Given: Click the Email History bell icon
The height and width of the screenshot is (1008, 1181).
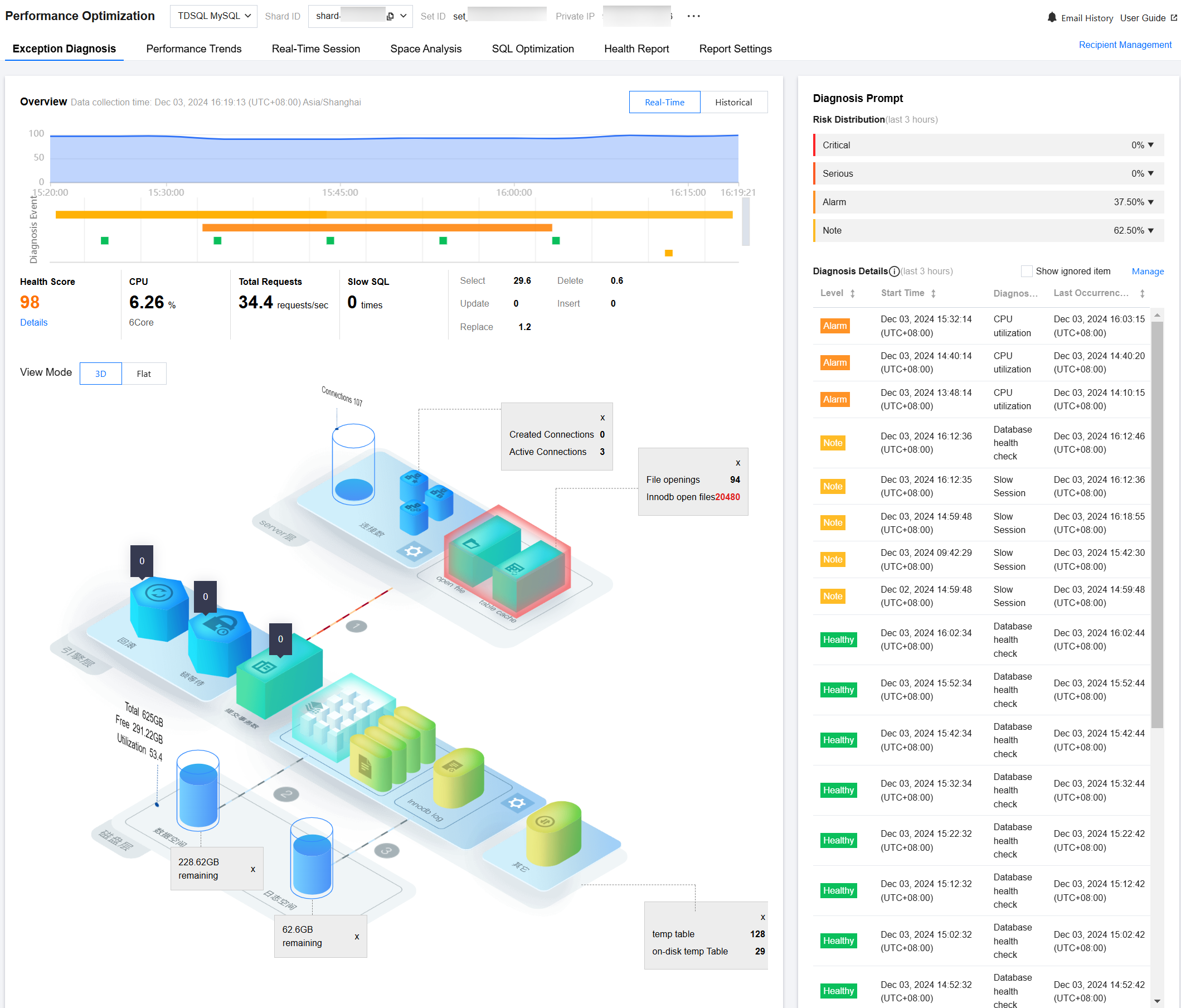Looking at the screenshot, I should pos(1052,18).
